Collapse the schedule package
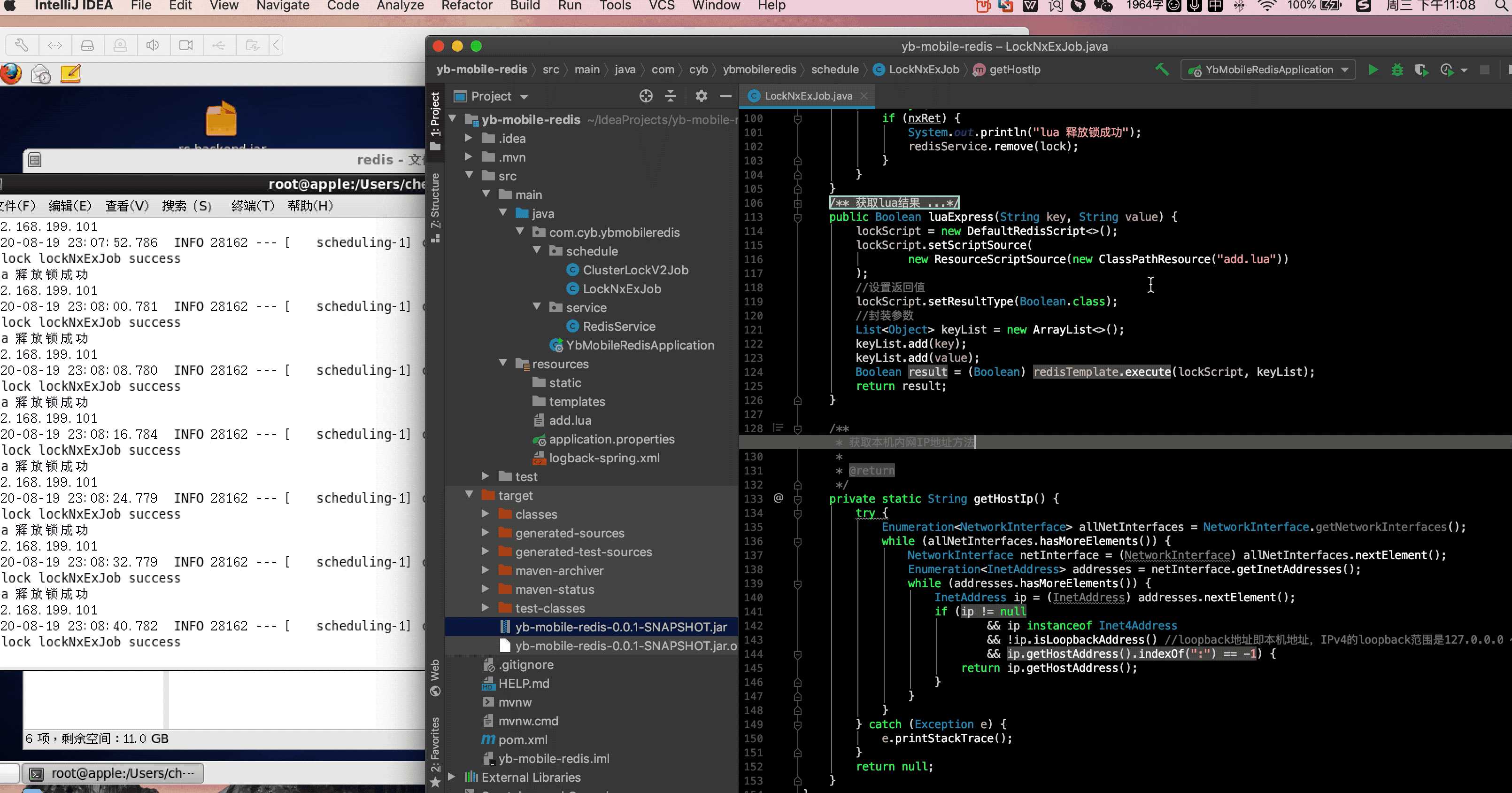 pyautogui.click(x=536, y=251)
